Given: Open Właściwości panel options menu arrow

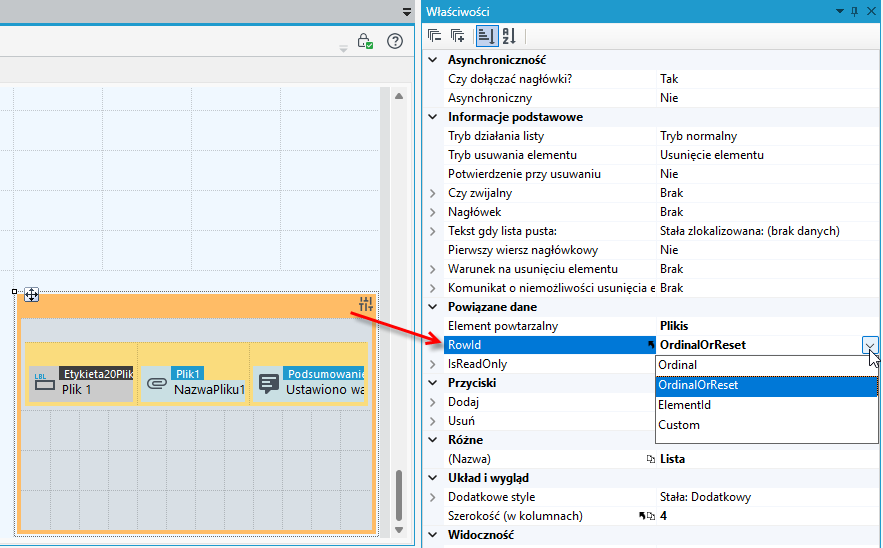Looking at the screenshot, I should click(x=839, y=11).
